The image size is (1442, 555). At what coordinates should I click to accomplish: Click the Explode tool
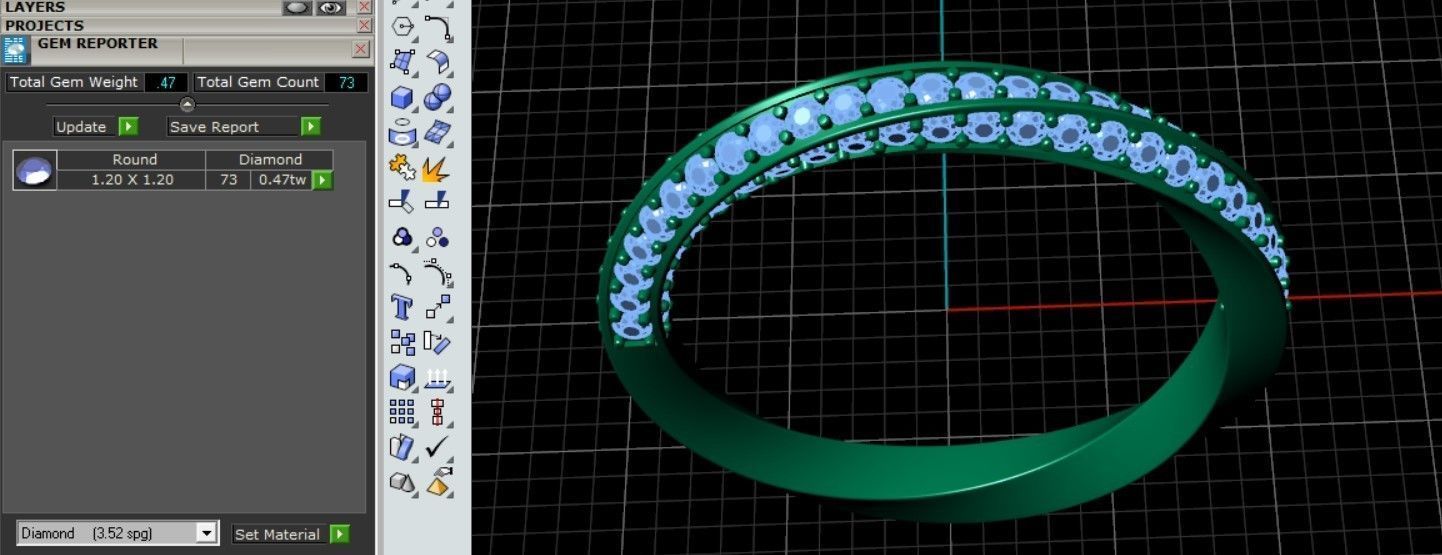[437, 168]
